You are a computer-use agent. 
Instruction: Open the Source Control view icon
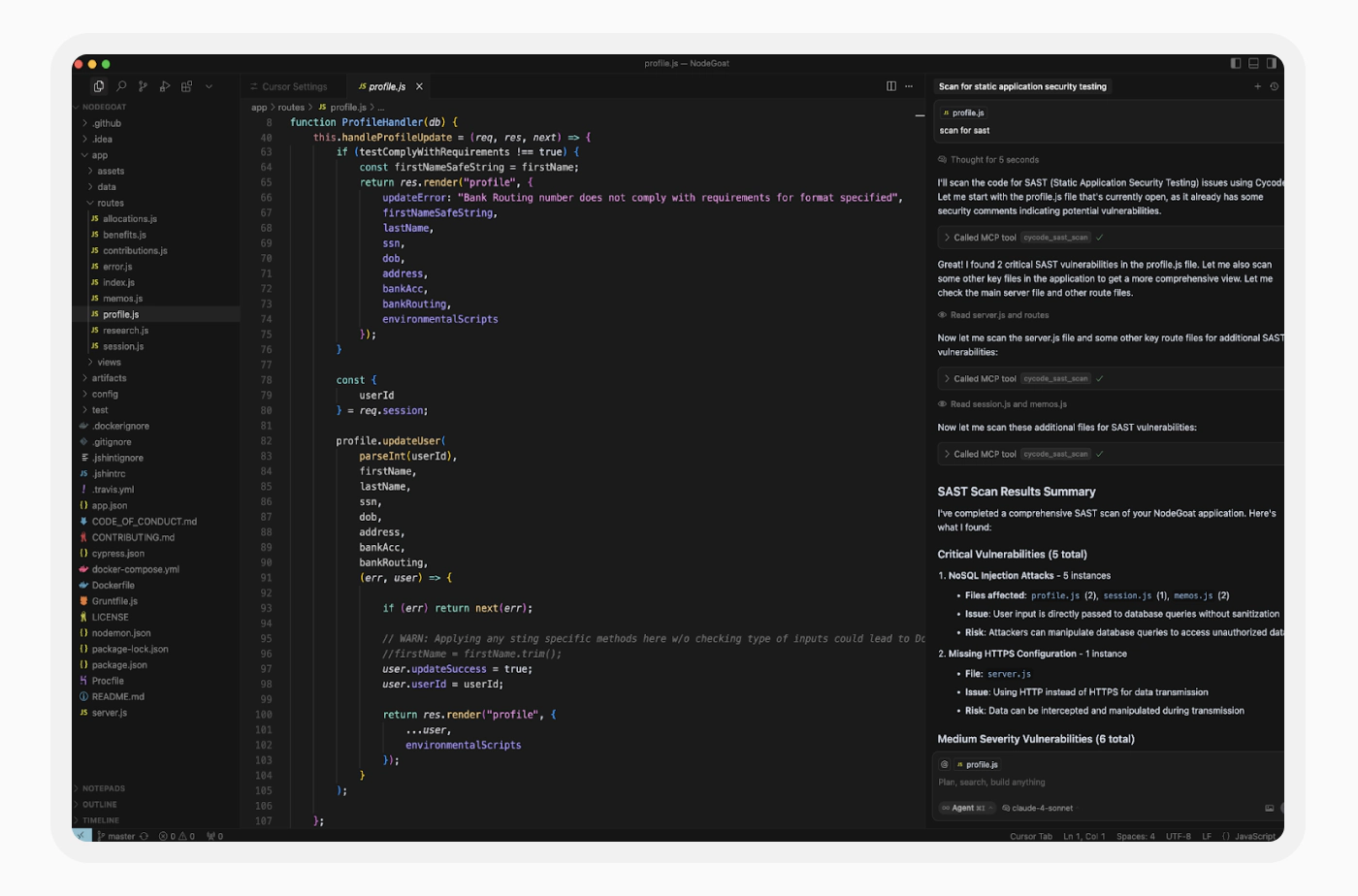(143, 86)
